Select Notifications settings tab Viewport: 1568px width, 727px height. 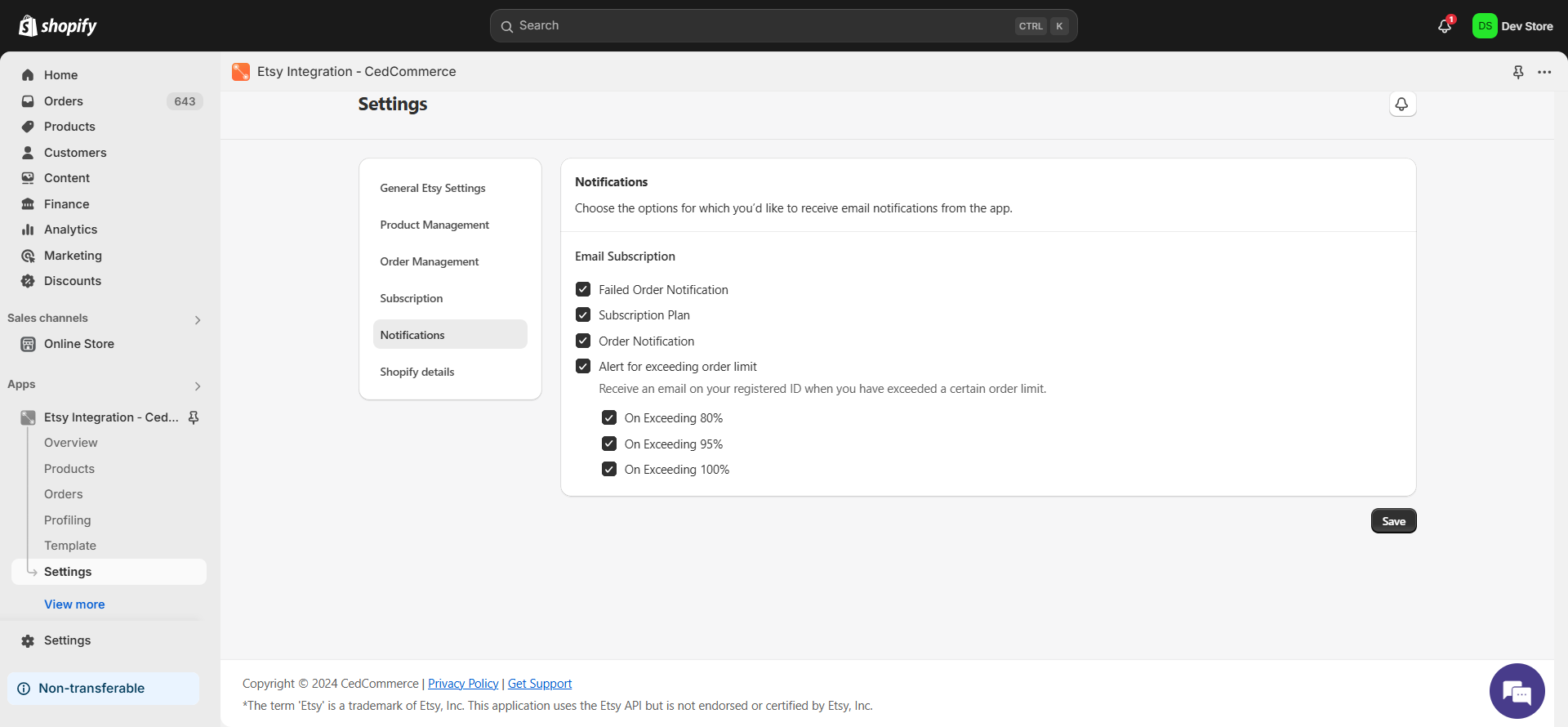tap(450, 335)
